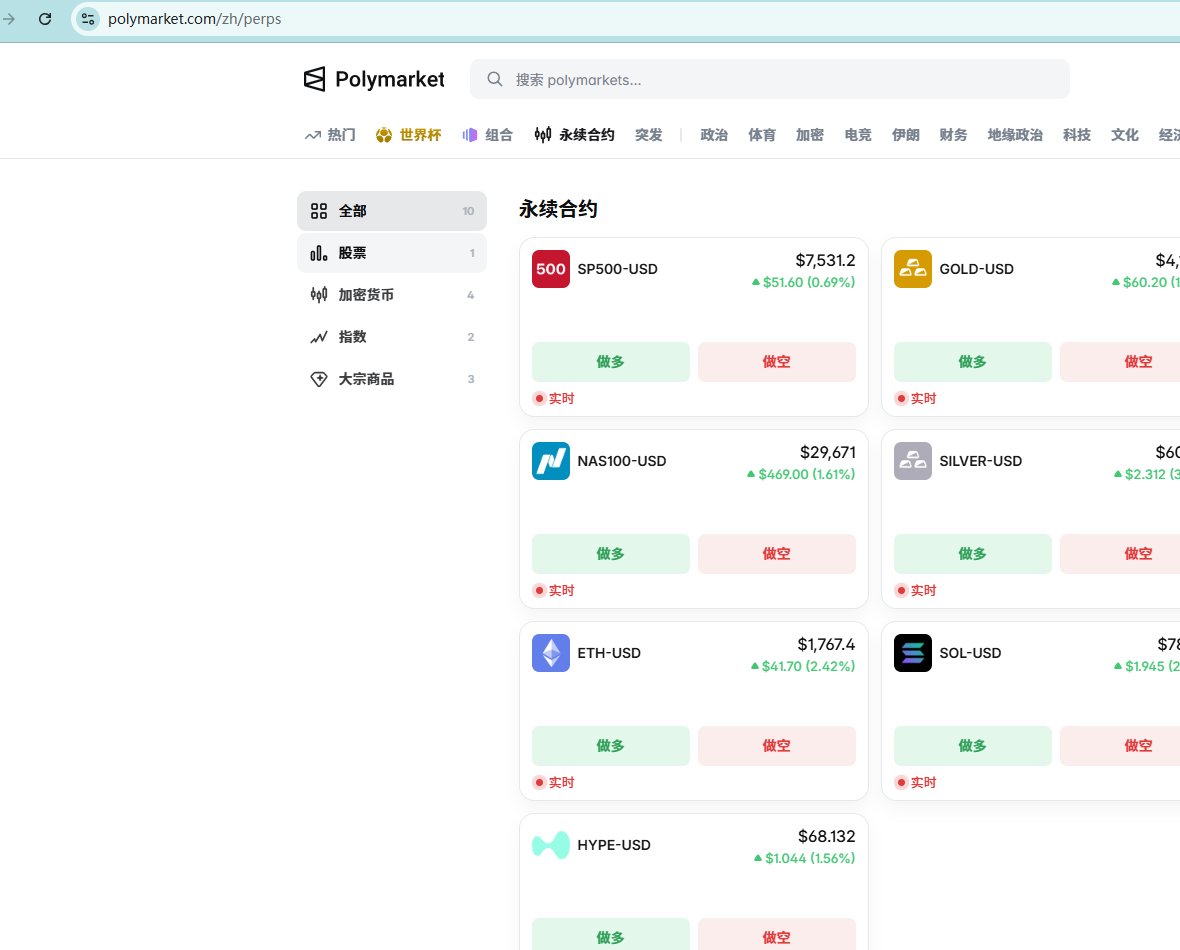Image resolution: width=1180 pixels, height=950 pixels.
Task: Open the 世界杯 navigation tab
Action: pos(409,135)
